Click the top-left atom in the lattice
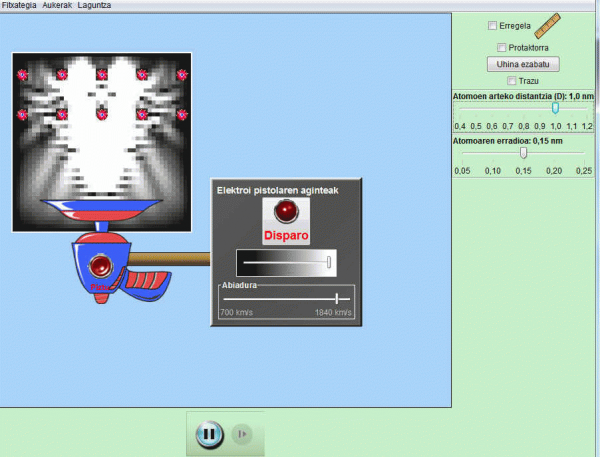Viewport: 600px width, 457px height. pyautogui.click(x=23, y=74)
